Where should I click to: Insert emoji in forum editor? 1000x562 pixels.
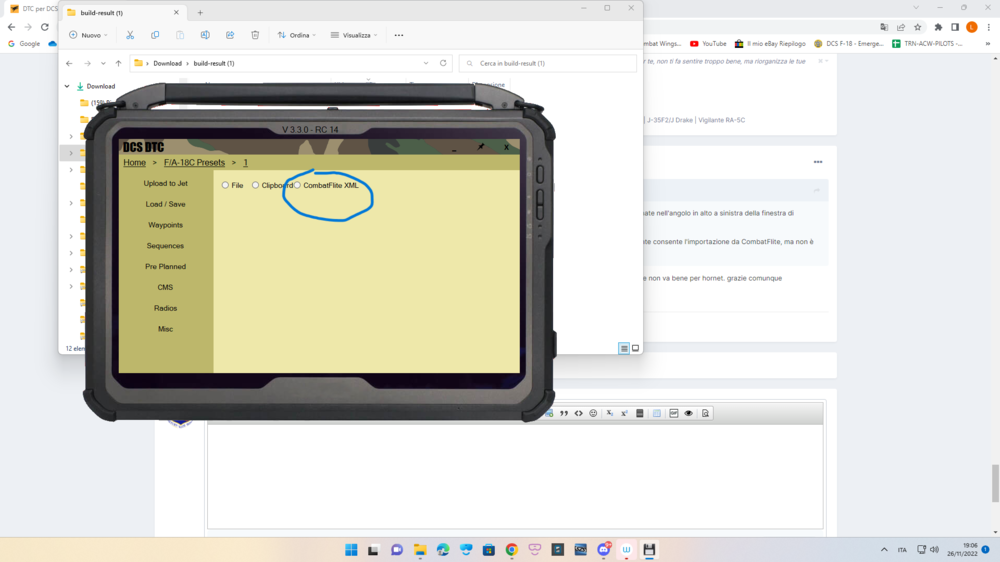(x=593, y=413)
